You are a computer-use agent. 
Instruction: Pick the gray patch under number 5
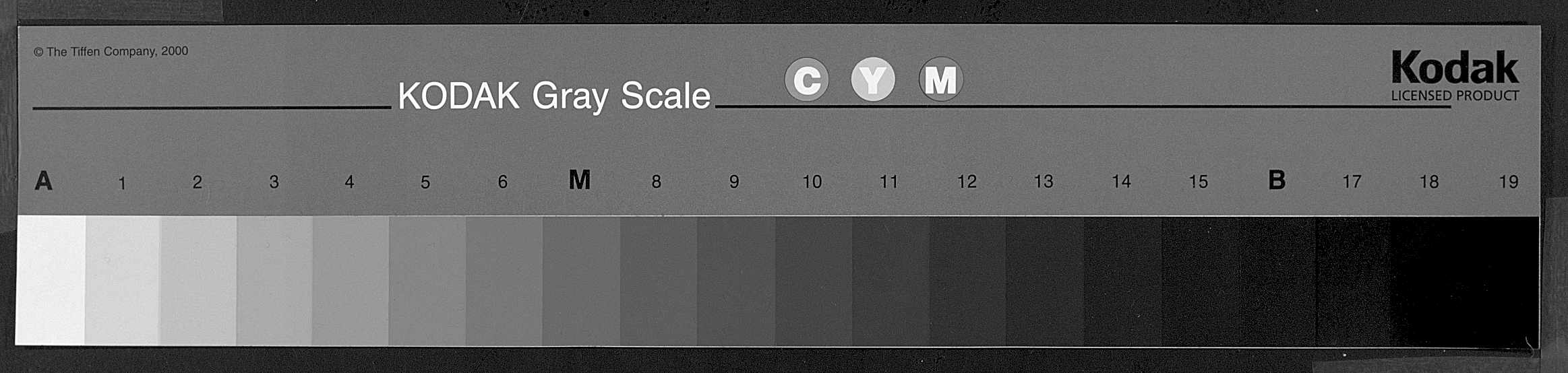427,280
